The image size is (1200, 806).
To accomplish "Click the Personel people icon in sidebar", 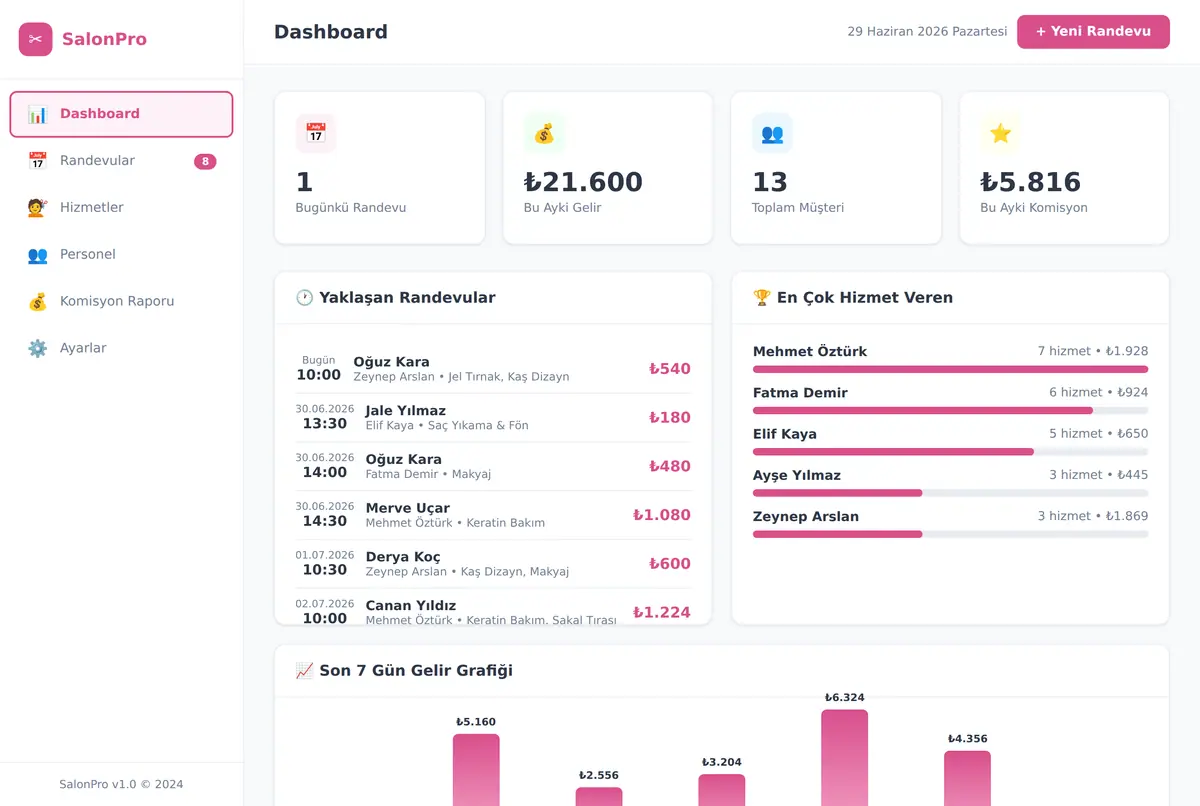I will 37,255.
